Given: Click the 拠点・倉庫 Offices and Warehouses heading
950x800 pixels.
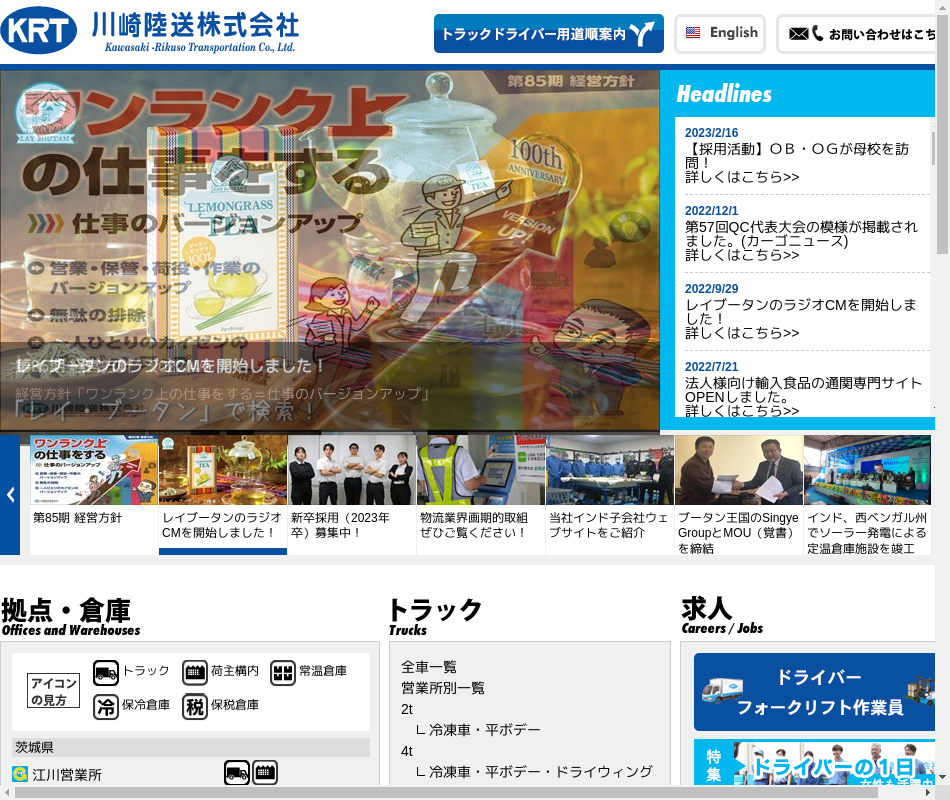Looking at the screenshot, I should (x=71, y=617).
